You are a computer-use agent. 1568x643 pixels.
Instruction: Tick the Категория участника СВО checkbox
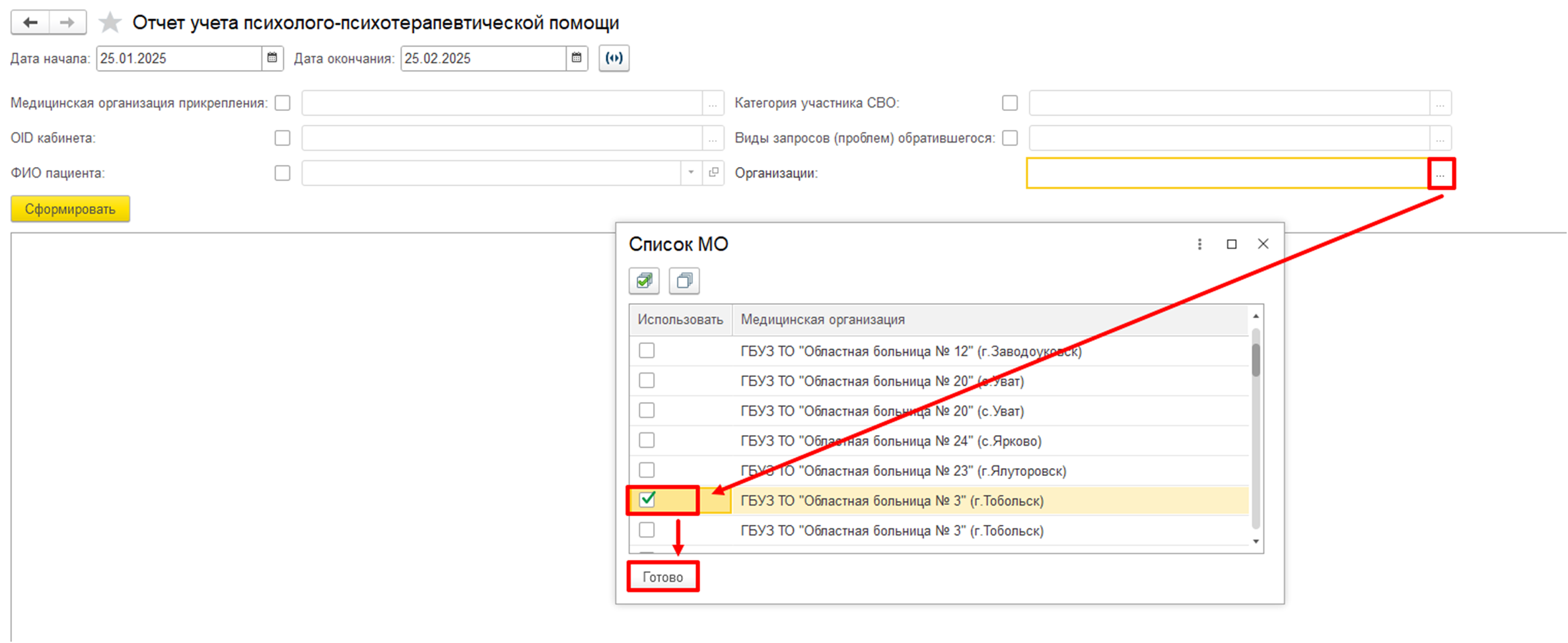(1010, 103)
